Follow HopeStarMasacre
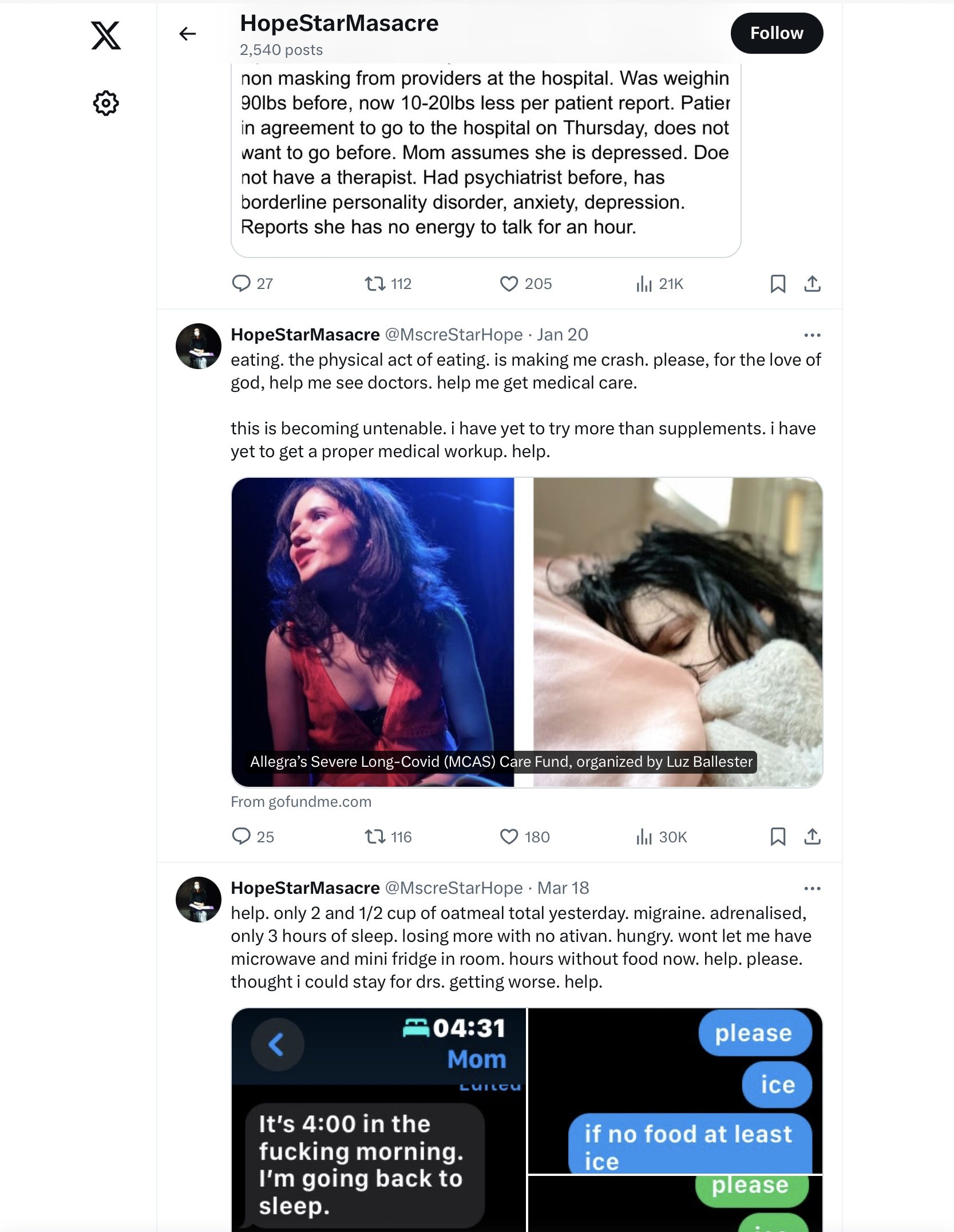Screen dimensions: 954x1232 coord(777,33)
